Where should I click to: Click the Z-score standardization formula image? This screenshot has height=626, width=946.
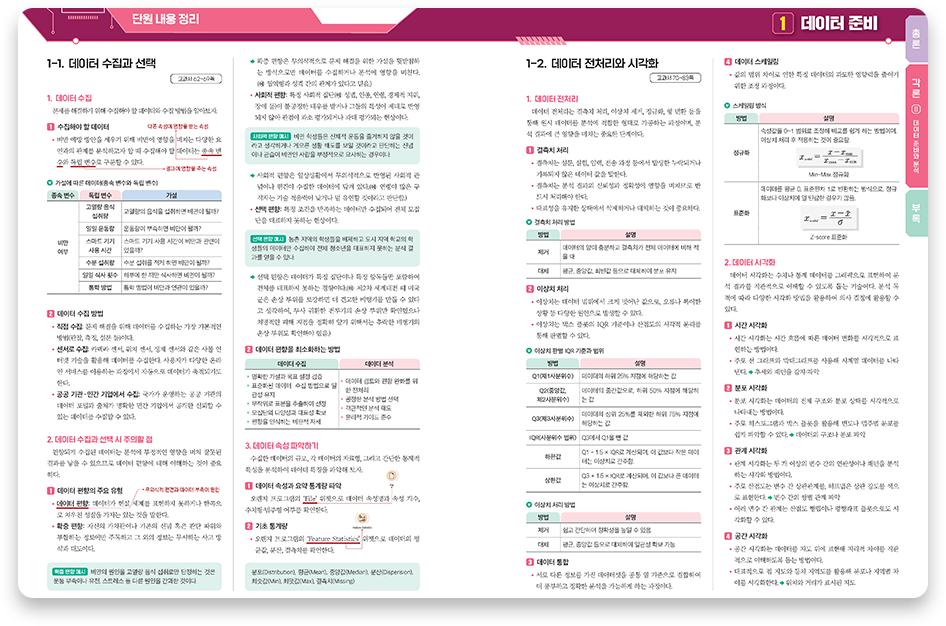(830, 218)
